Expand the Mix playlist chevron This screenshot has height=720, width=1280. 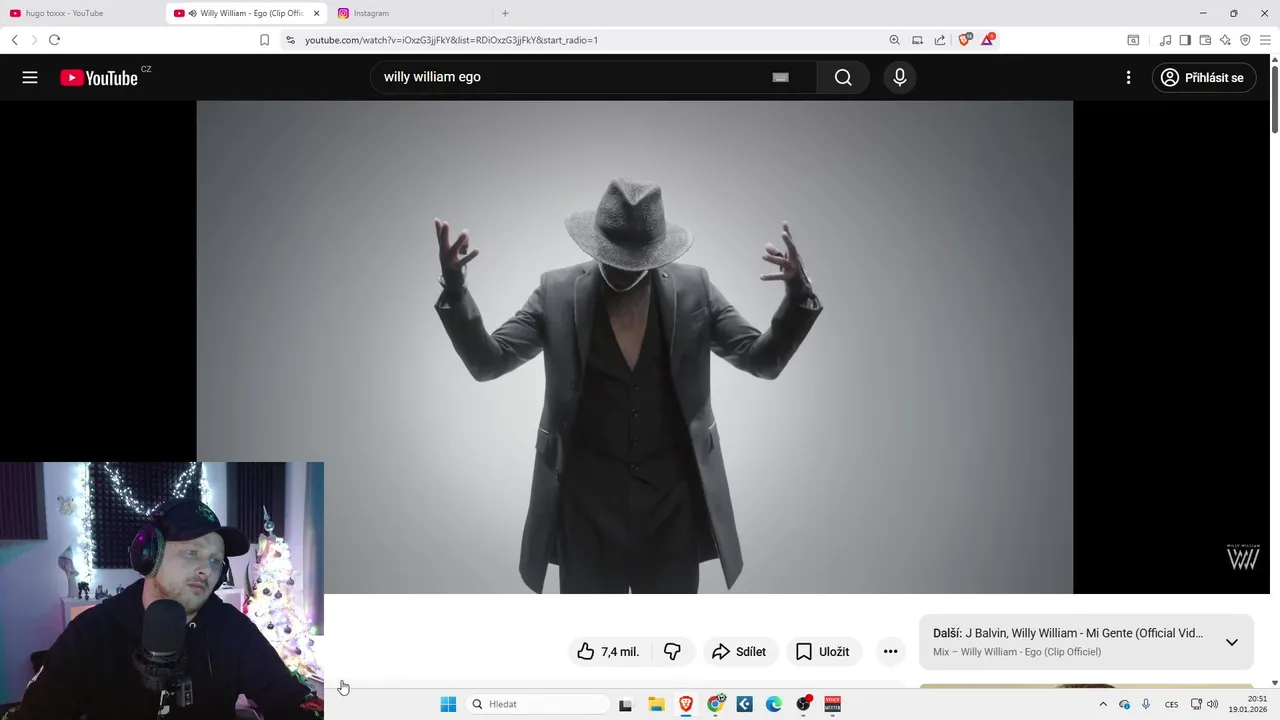point(1232,642)
